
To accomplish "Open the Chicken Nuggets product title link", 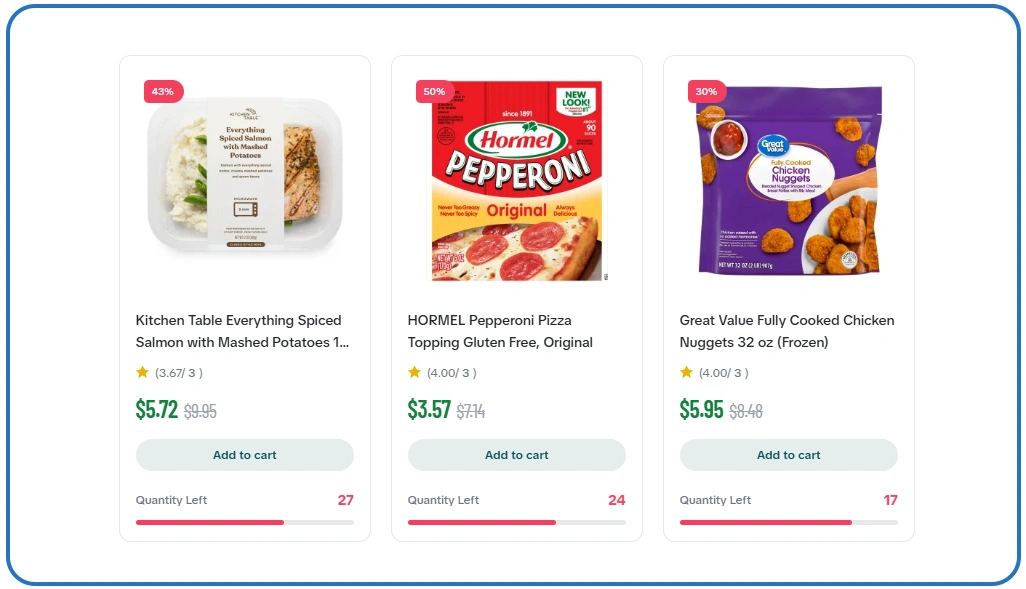I will pyautogui.click(x=786, y=331).
